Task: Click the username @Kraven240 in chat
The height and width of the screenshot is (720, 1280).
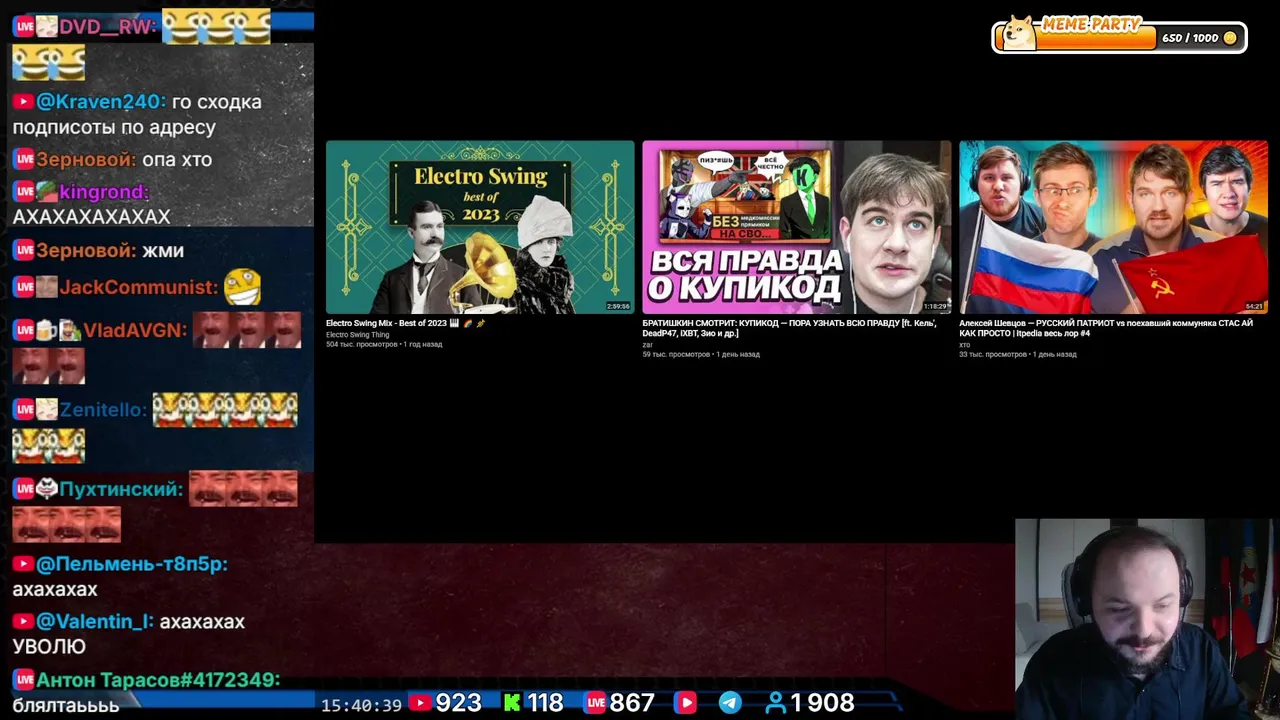Action: (x=100, y=102)
